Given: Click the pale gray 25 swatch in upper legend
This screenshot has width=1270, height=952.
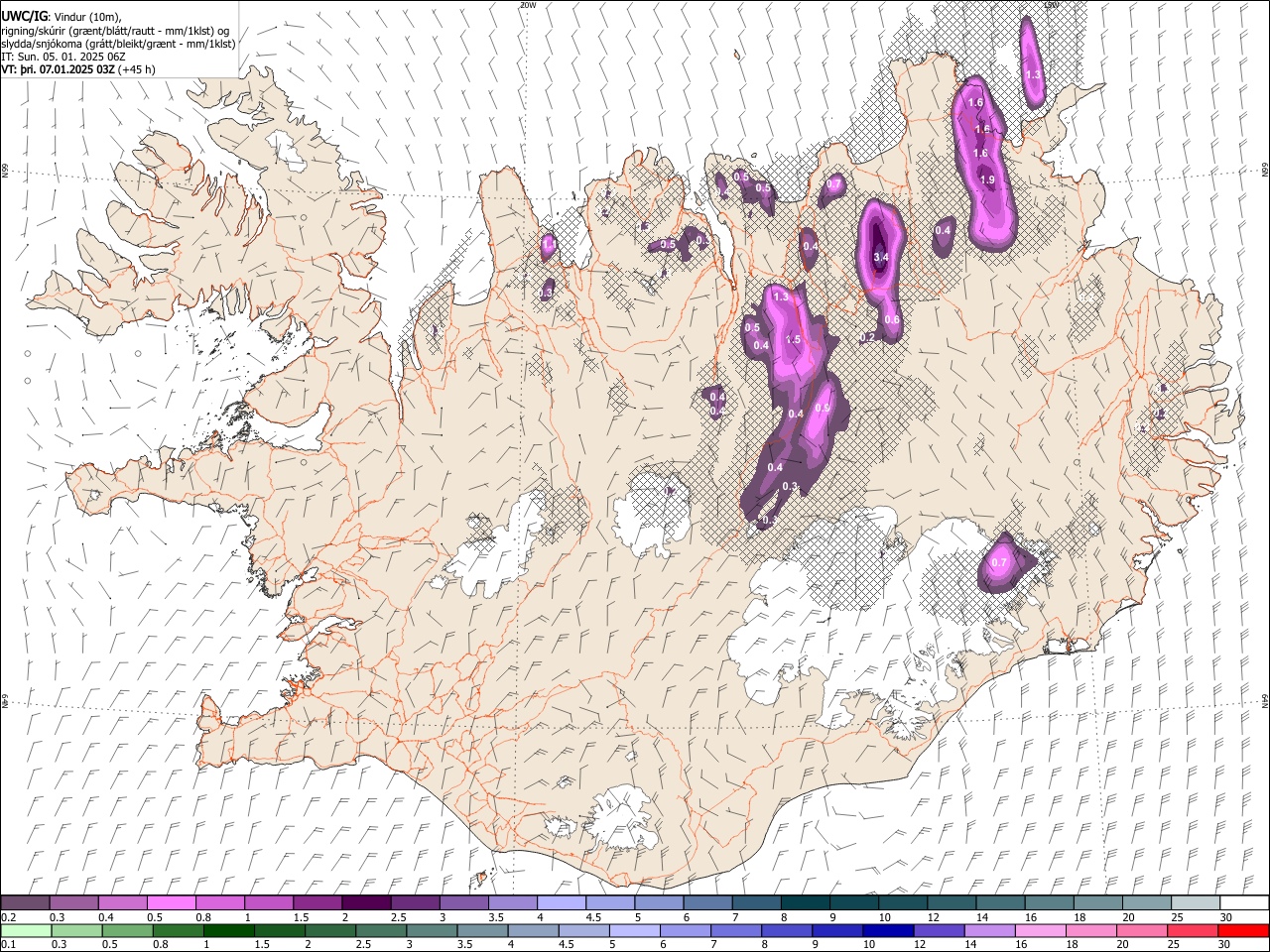Looking at the screenshot, I should (1195, 903).
